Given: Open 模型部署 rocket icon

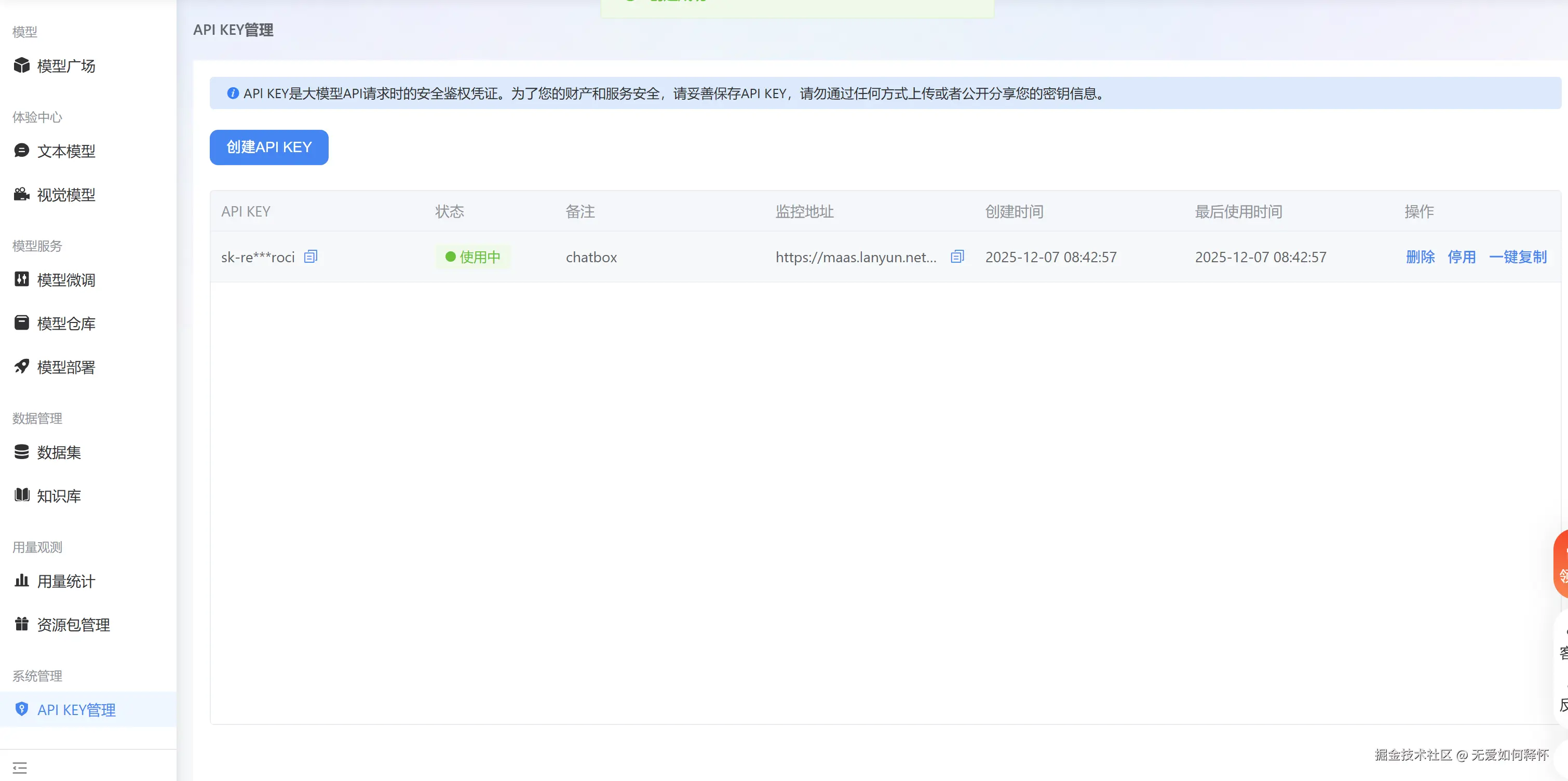Looking at the screenshot, I should (22, 367).
